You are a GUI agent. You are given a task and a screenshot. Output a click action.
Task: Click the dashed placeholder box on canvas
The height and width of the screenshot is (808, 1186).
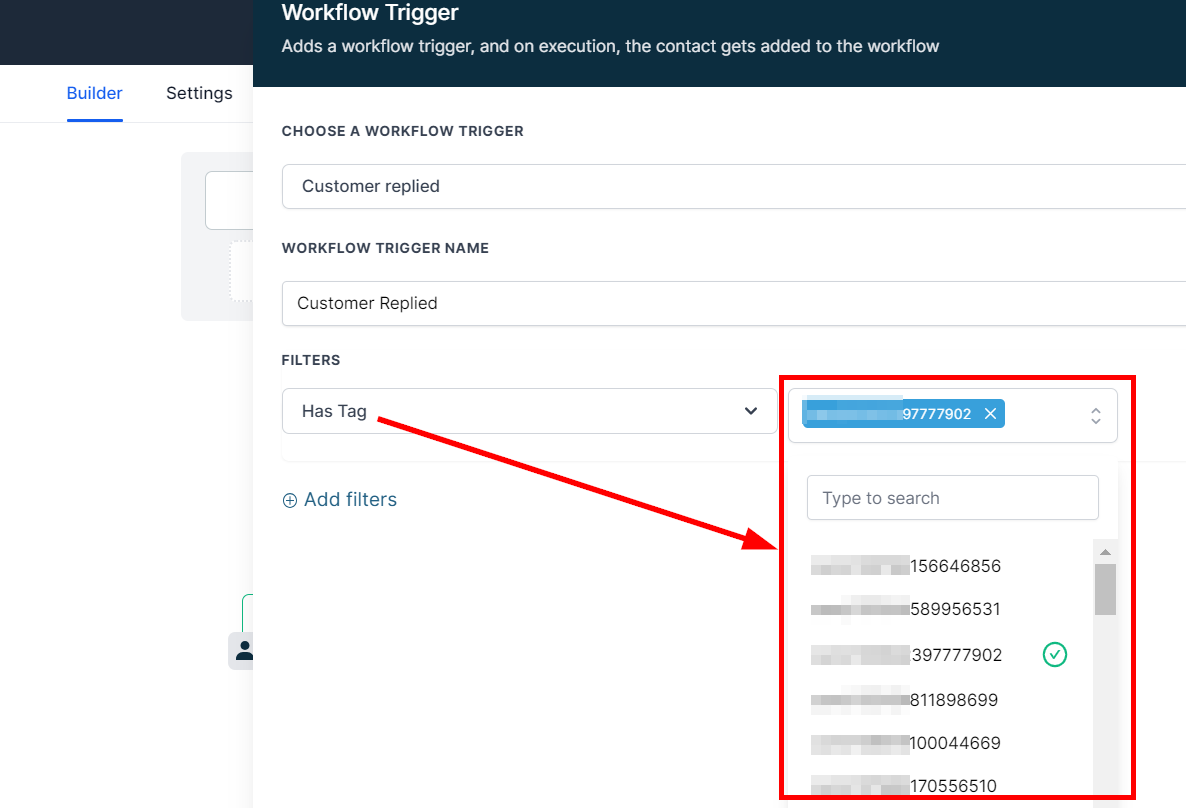click(x=241, y=270)
